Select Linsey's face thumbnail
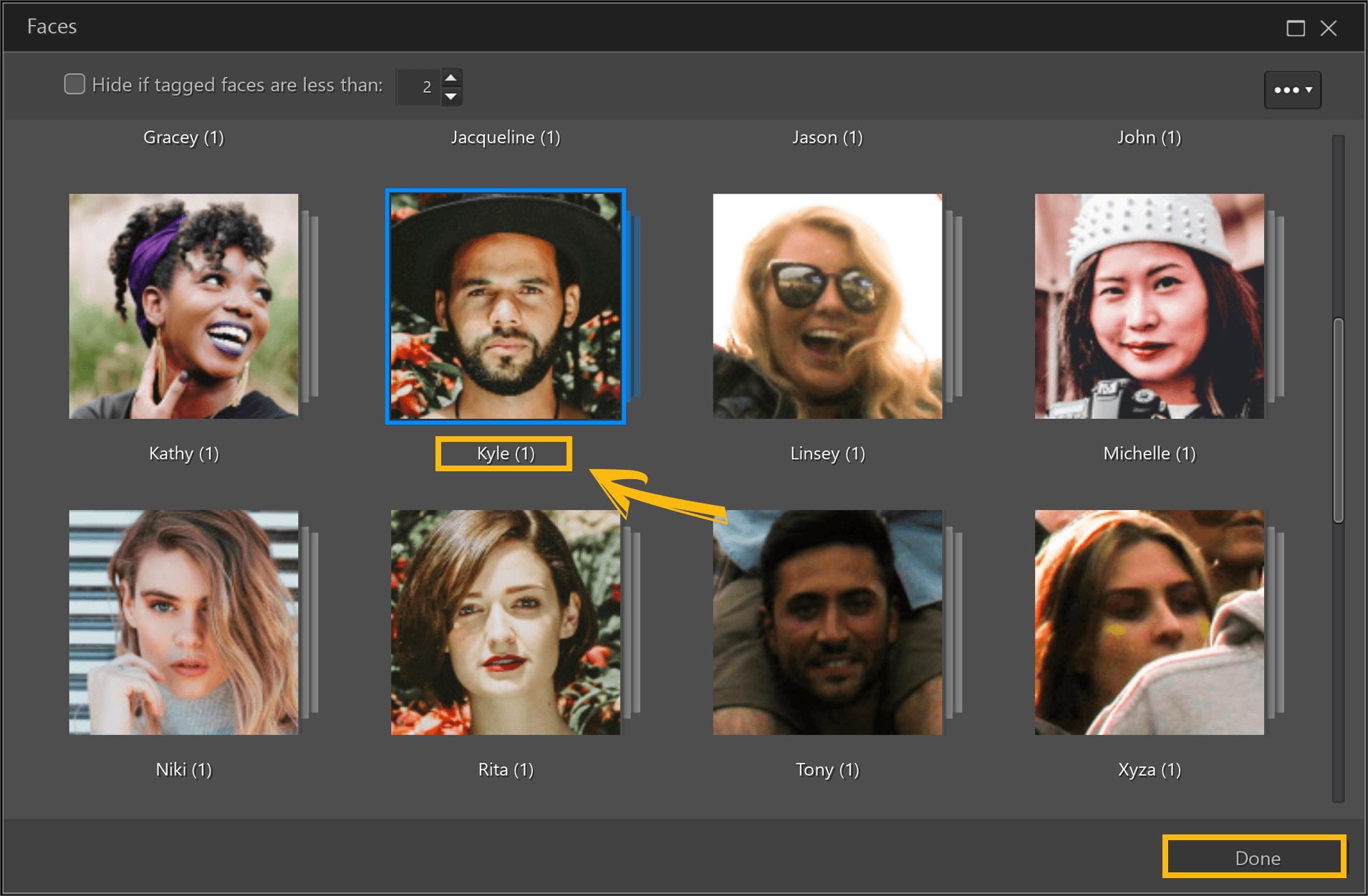Image resolution: width=1368 pixels, height=896 pixels. (x=827, y=306)
